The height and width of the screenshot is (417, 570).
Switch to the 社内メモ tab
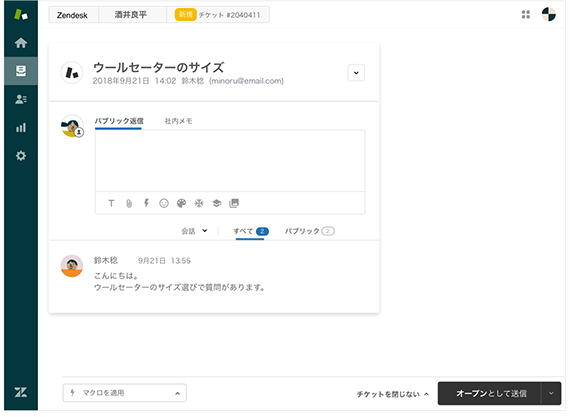point(178,121)
